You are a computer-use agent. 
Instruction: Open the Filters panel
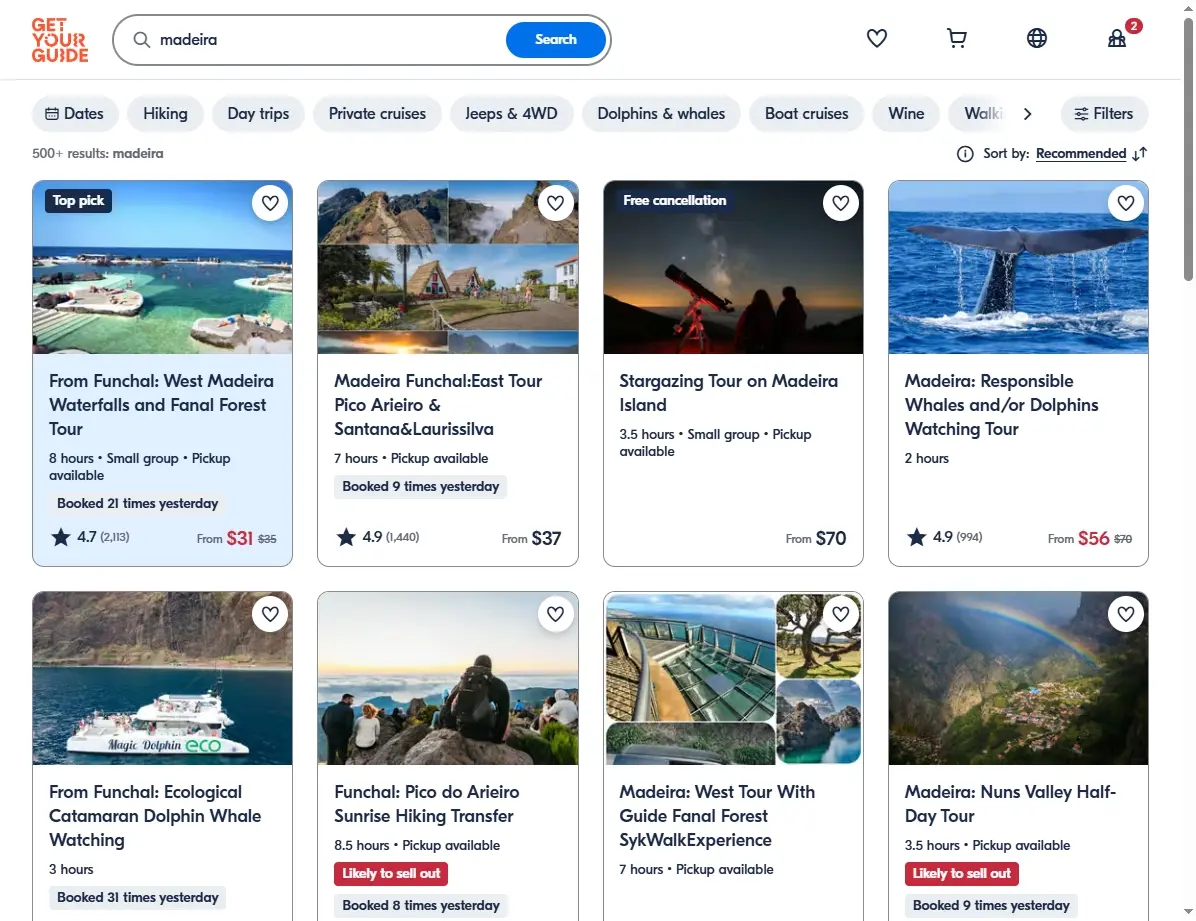click(1104, 114)
